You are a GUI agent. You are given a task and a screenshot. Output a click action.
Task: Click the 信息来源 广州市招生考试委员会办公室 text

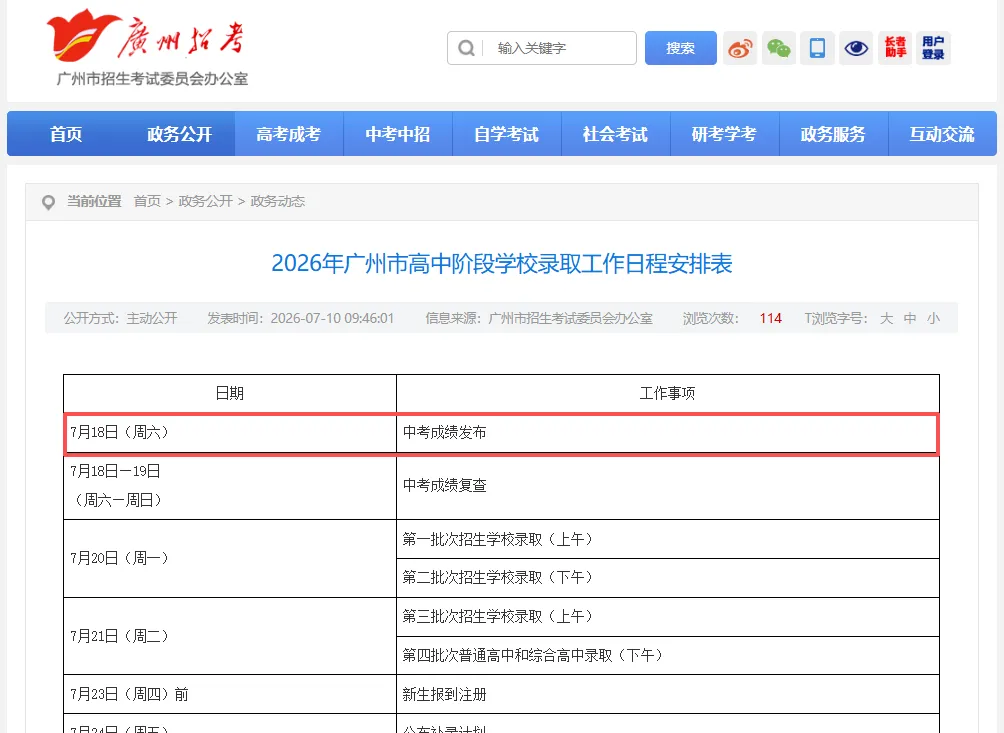tap(539, 318)
